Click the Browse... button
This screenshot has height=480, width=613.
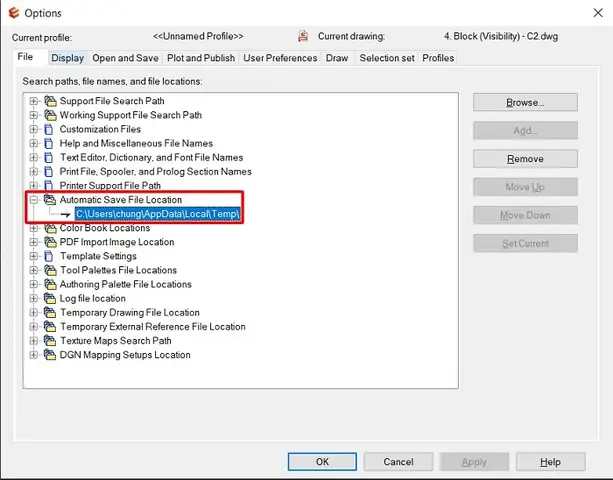point(525,102)
